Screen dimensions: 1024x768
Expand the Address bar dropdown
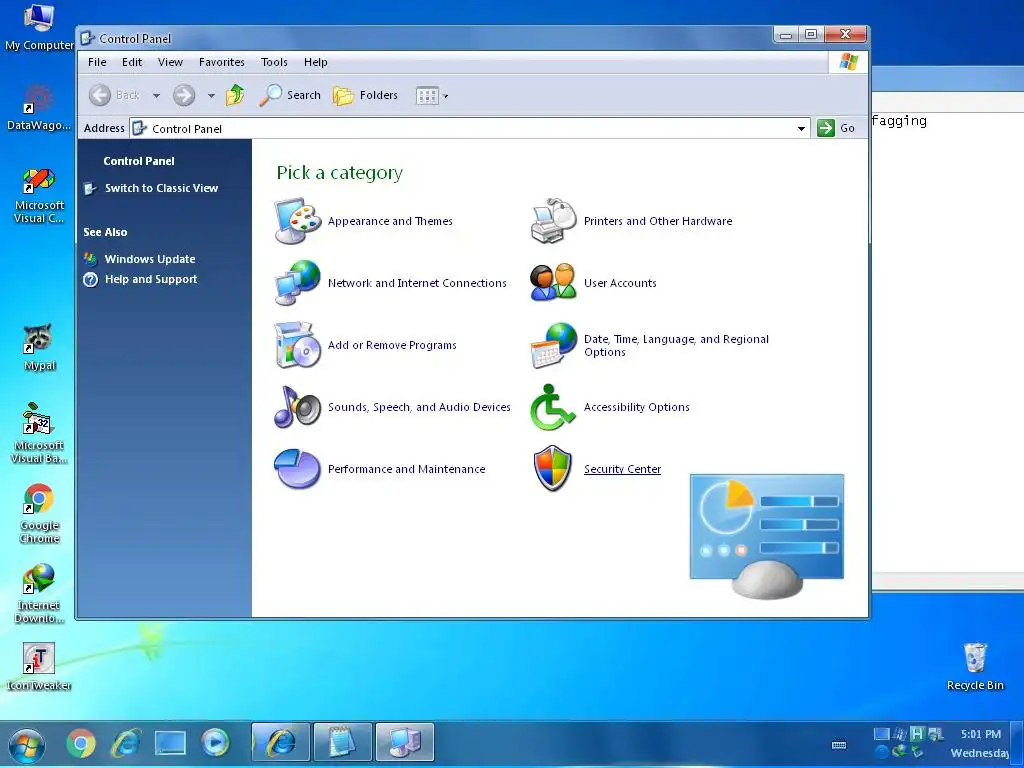point(801,129)
